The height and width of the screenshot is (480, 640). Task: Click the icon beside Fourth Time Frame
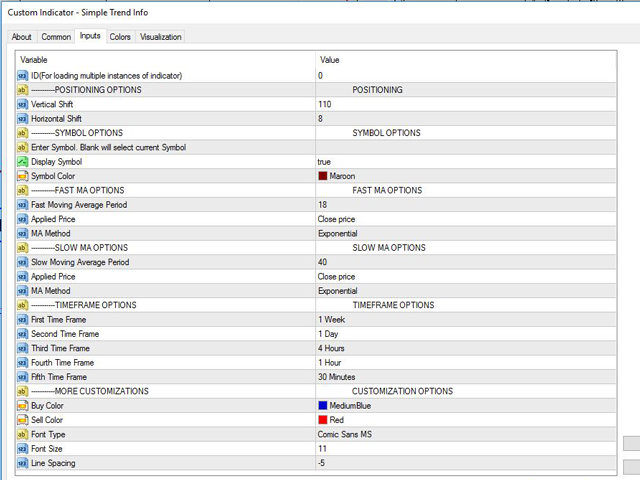click(x=22, y=362)
